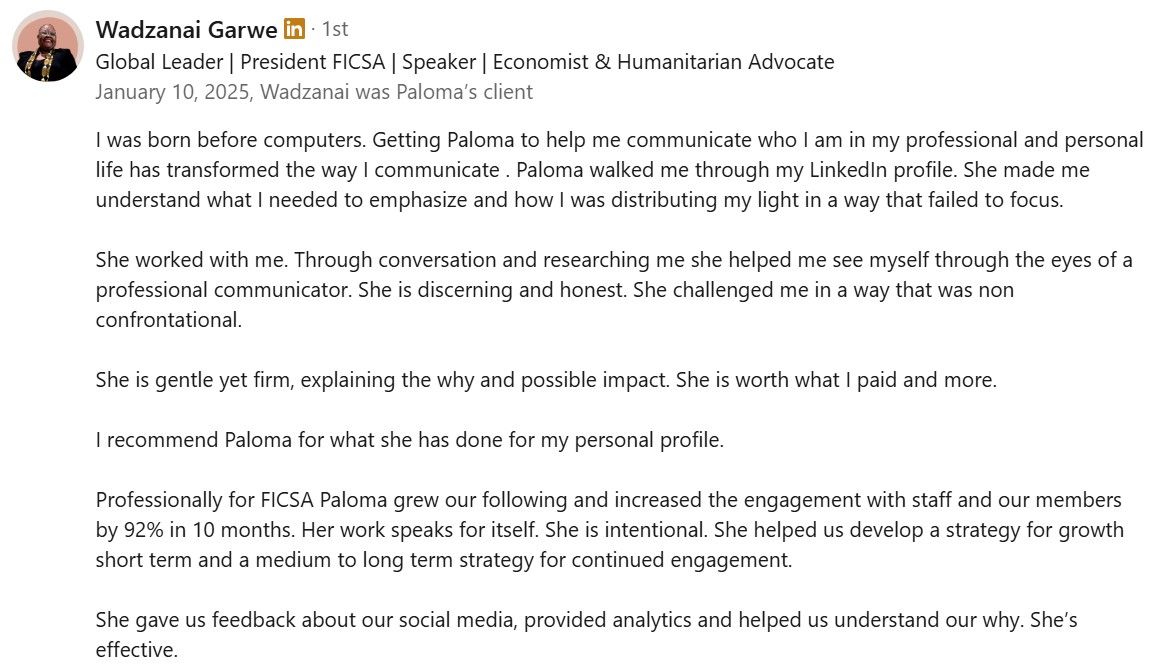Click the line 'I recommend Paloma for what she has done'
Image resolution: width=1155 pixels, height=671 pixels.
click(x=410, y=440)
